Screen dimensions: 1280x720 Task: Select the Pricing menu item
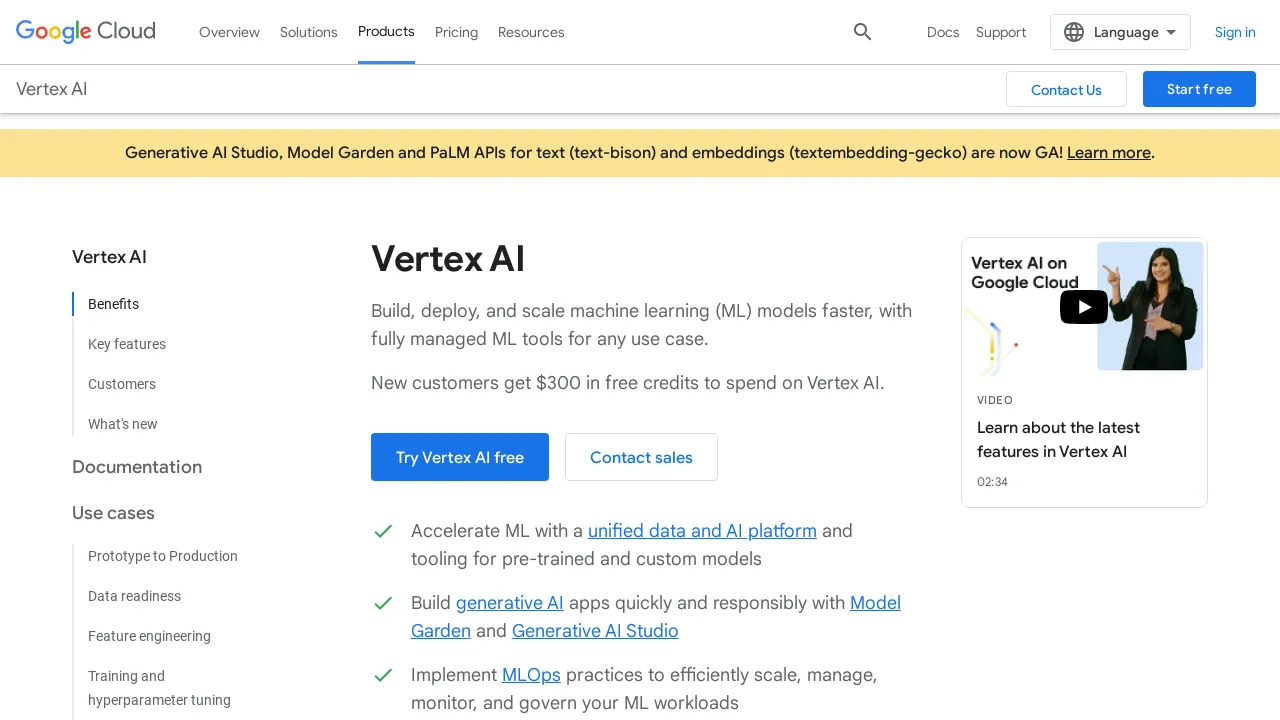(x=456, y=32)
